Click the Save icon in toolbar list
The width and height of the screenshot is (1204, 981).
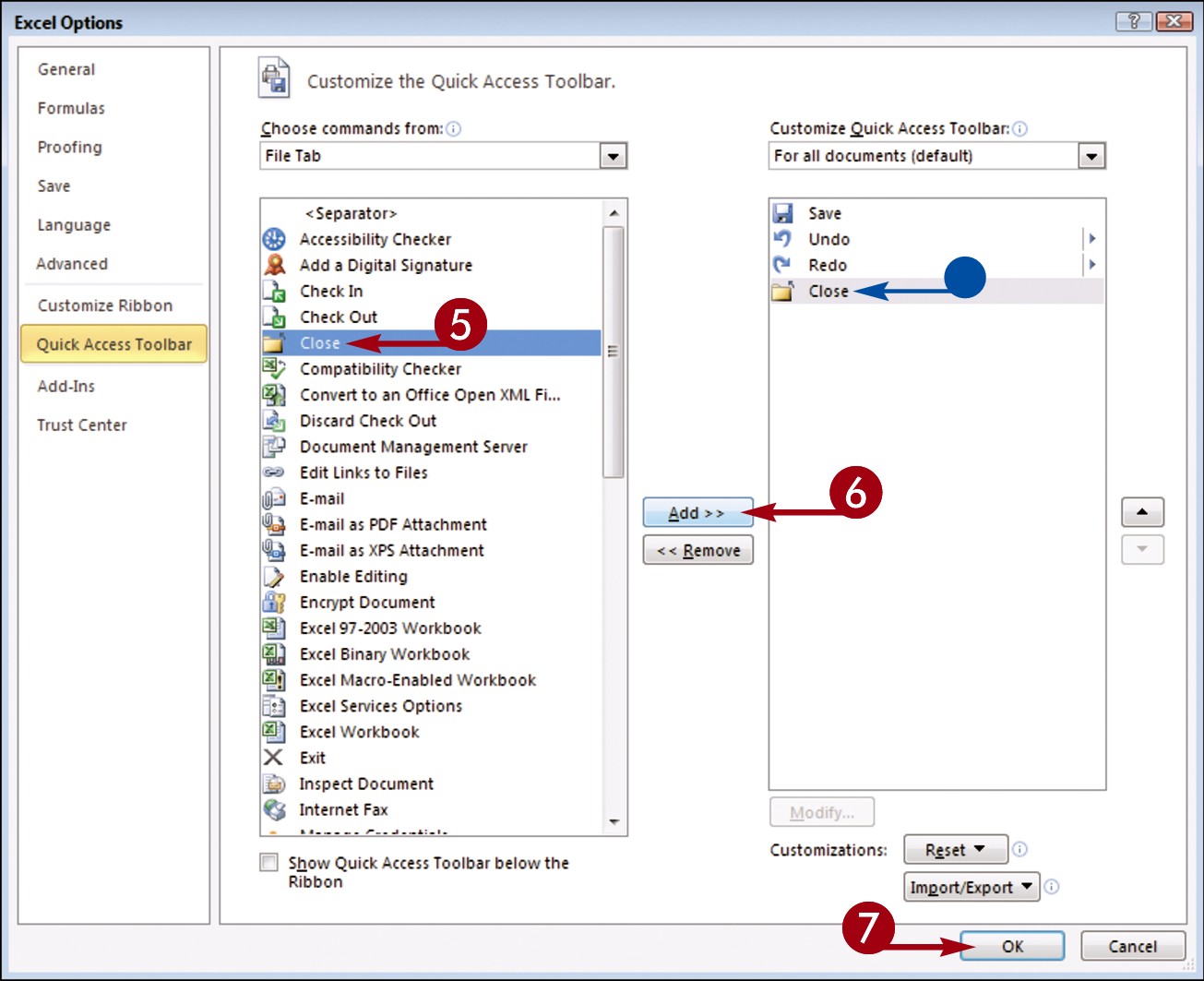(x=783, y=213)
